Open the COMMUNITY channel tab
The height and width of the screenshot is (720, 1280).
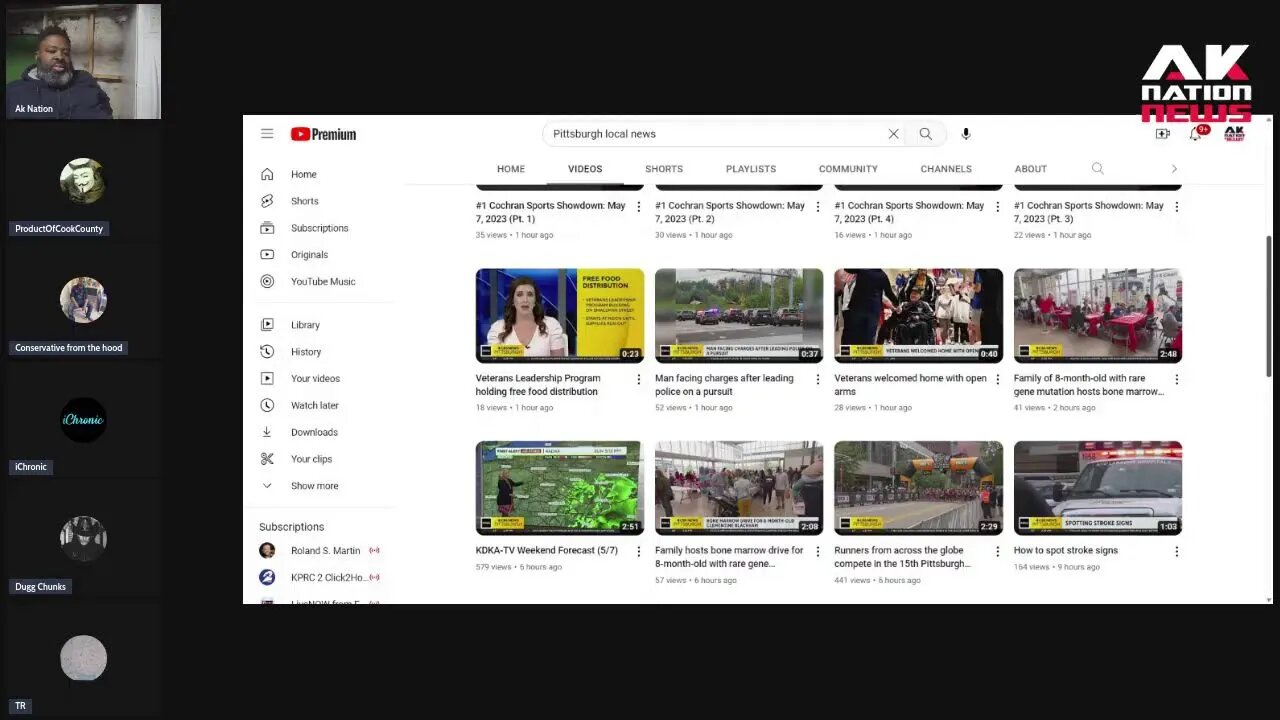pos(848,169)
